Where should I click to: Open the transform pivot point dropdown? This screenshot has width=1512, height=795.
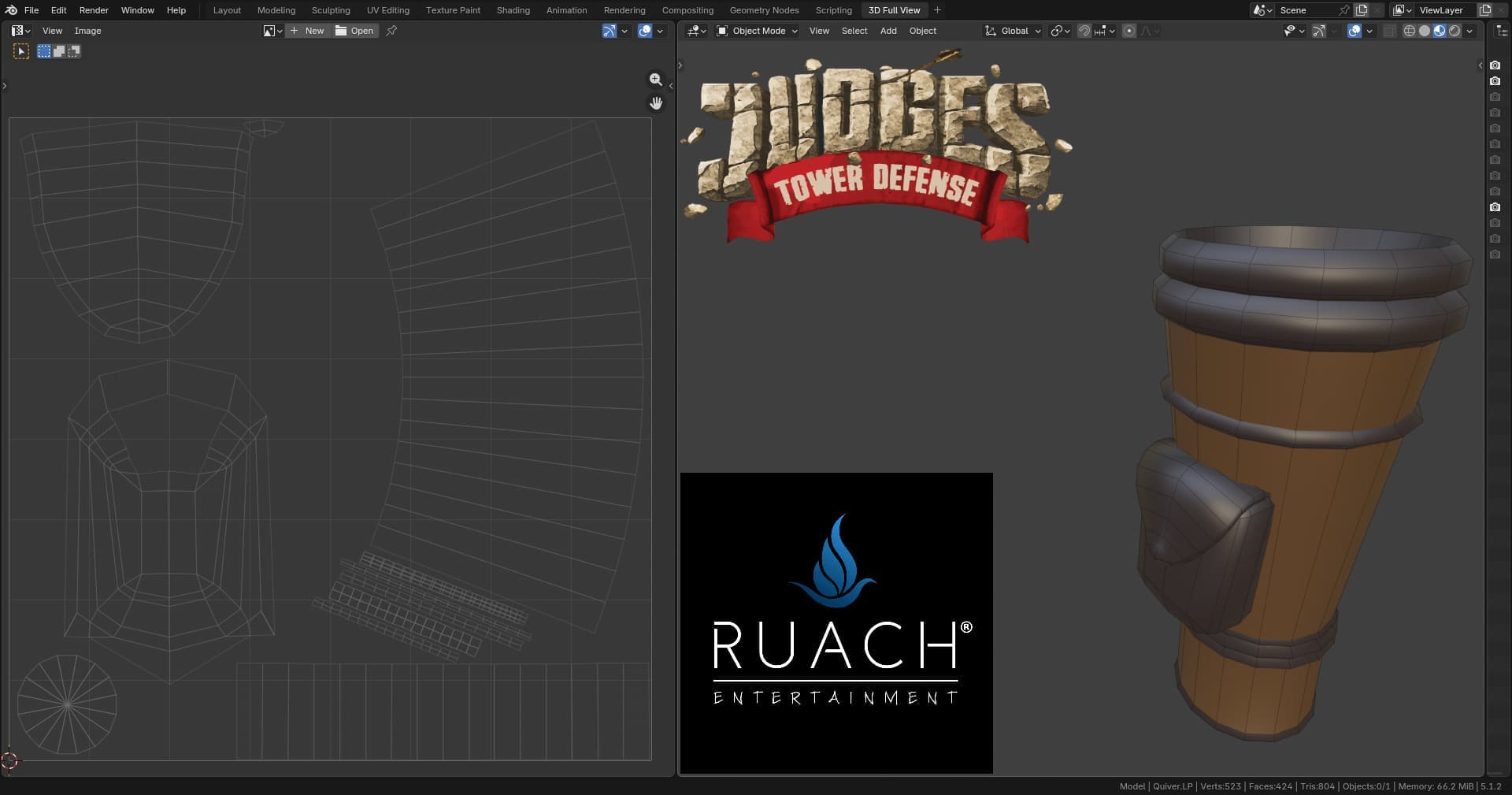pos(1061,31)
